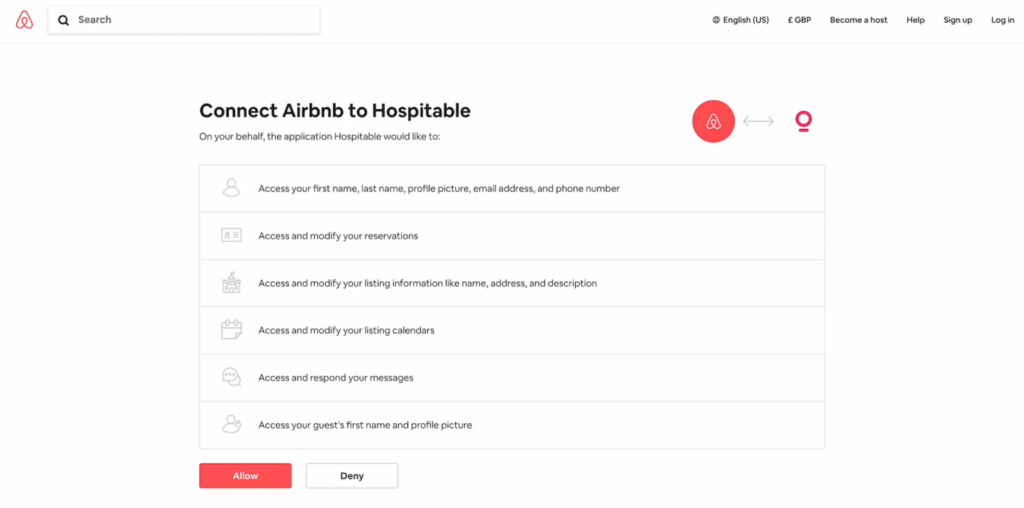Click the pink Hospitable logo icon
Screen dimensions: 1024x508
(803, 121)
